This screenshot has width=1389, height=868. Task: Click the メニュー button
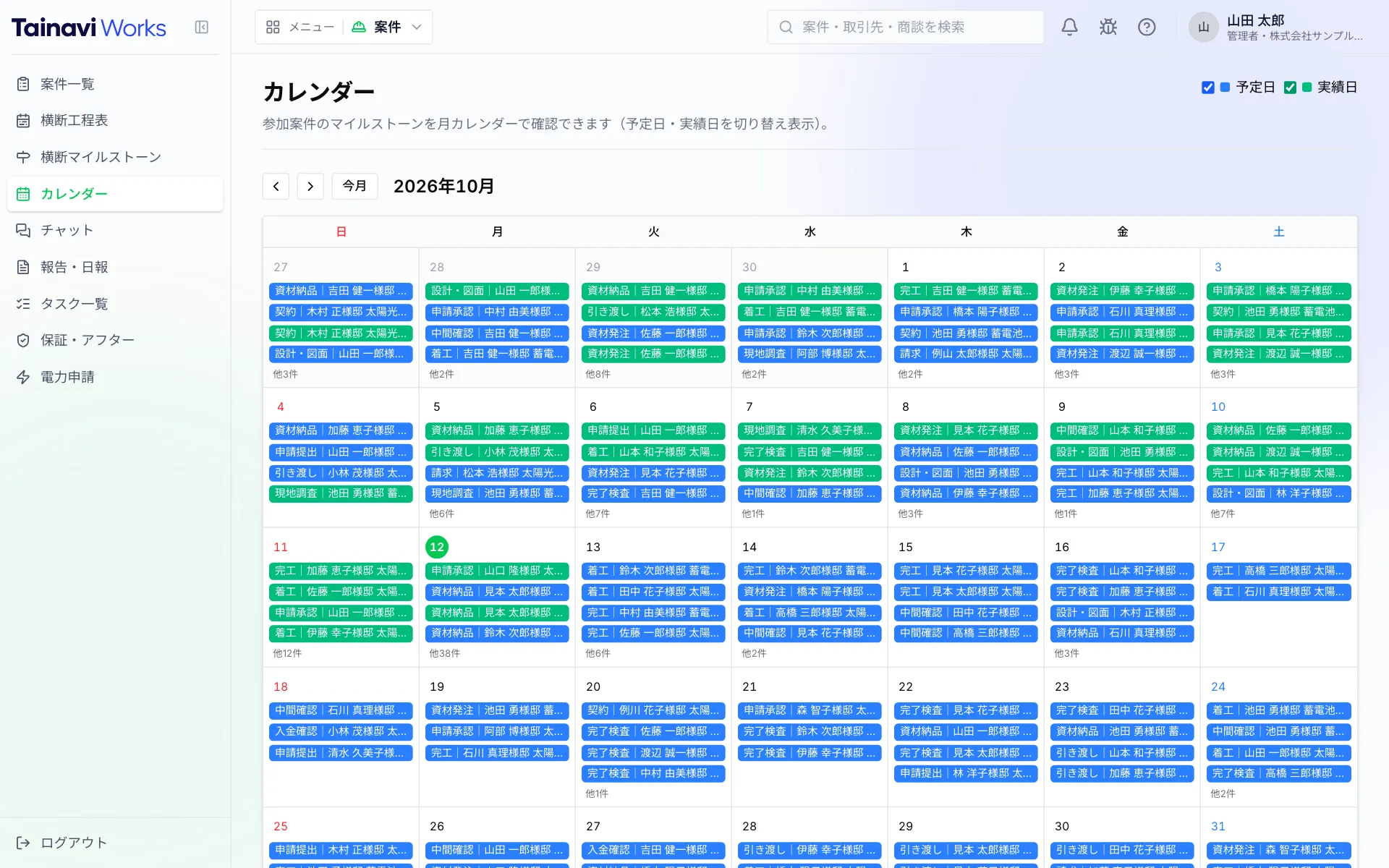point(300,27)
